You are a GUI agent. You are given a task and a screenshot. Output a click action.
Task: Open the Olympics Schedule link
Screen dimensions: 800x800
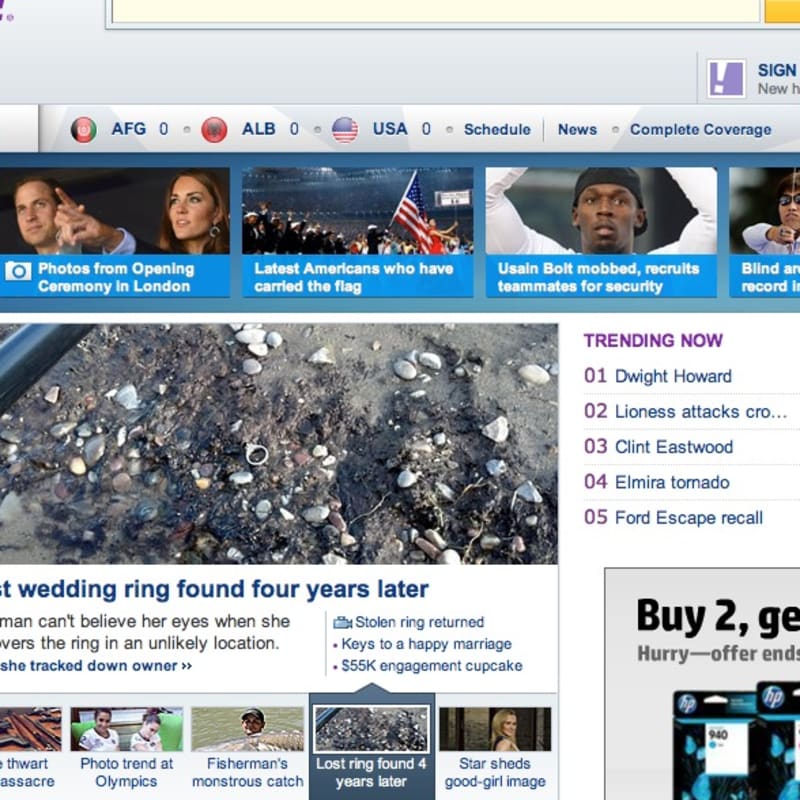tap(497, 130)
